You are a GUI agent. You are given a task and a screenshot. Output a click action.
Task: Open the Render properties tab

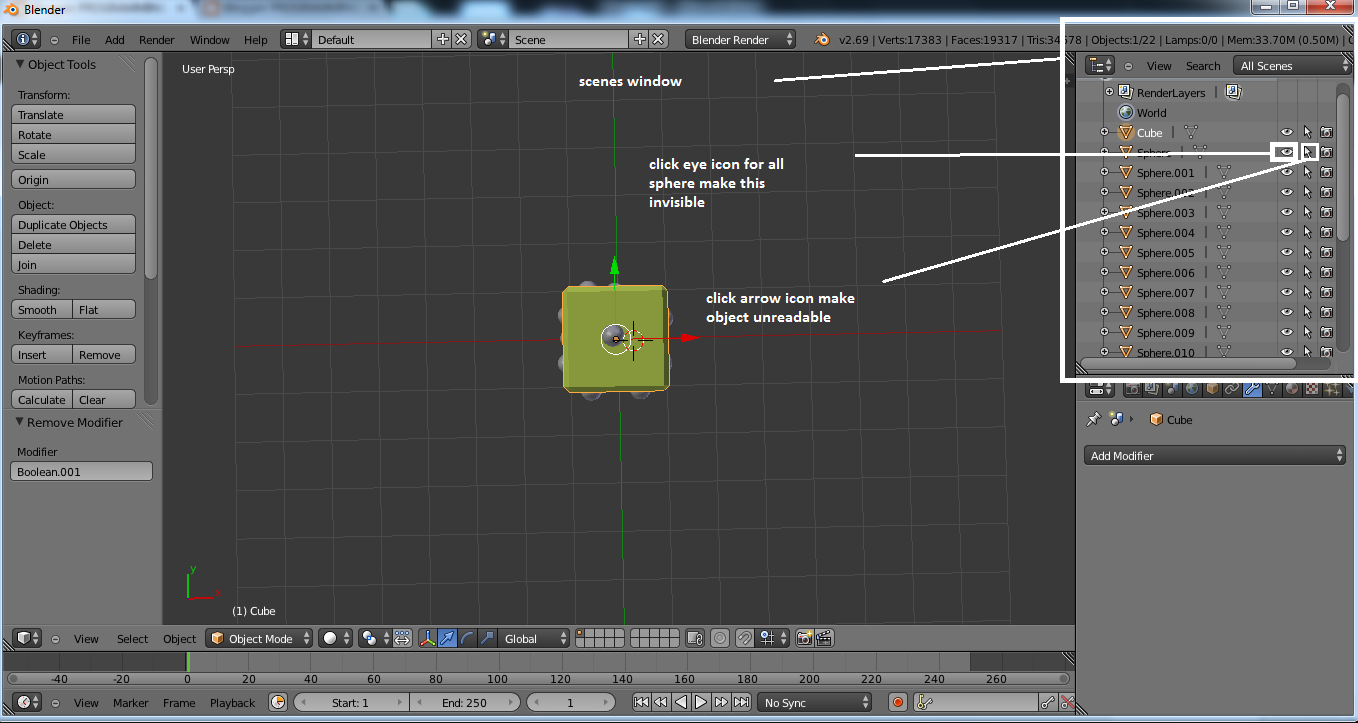point(1133,388)
